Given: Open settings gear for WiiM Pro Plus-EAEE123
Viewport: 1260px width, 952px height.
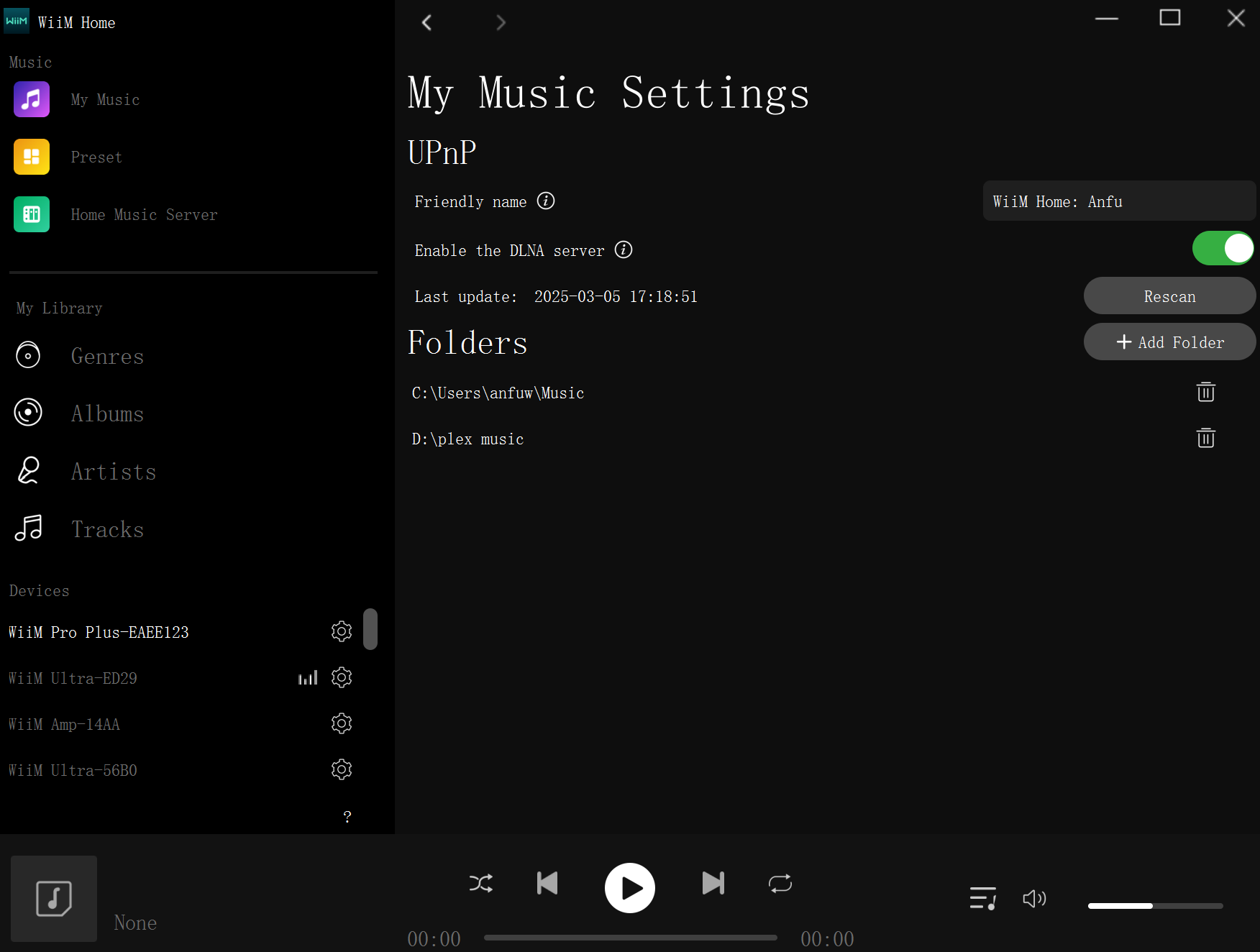Looking at the screenshot, I should [x=342, y=631].
